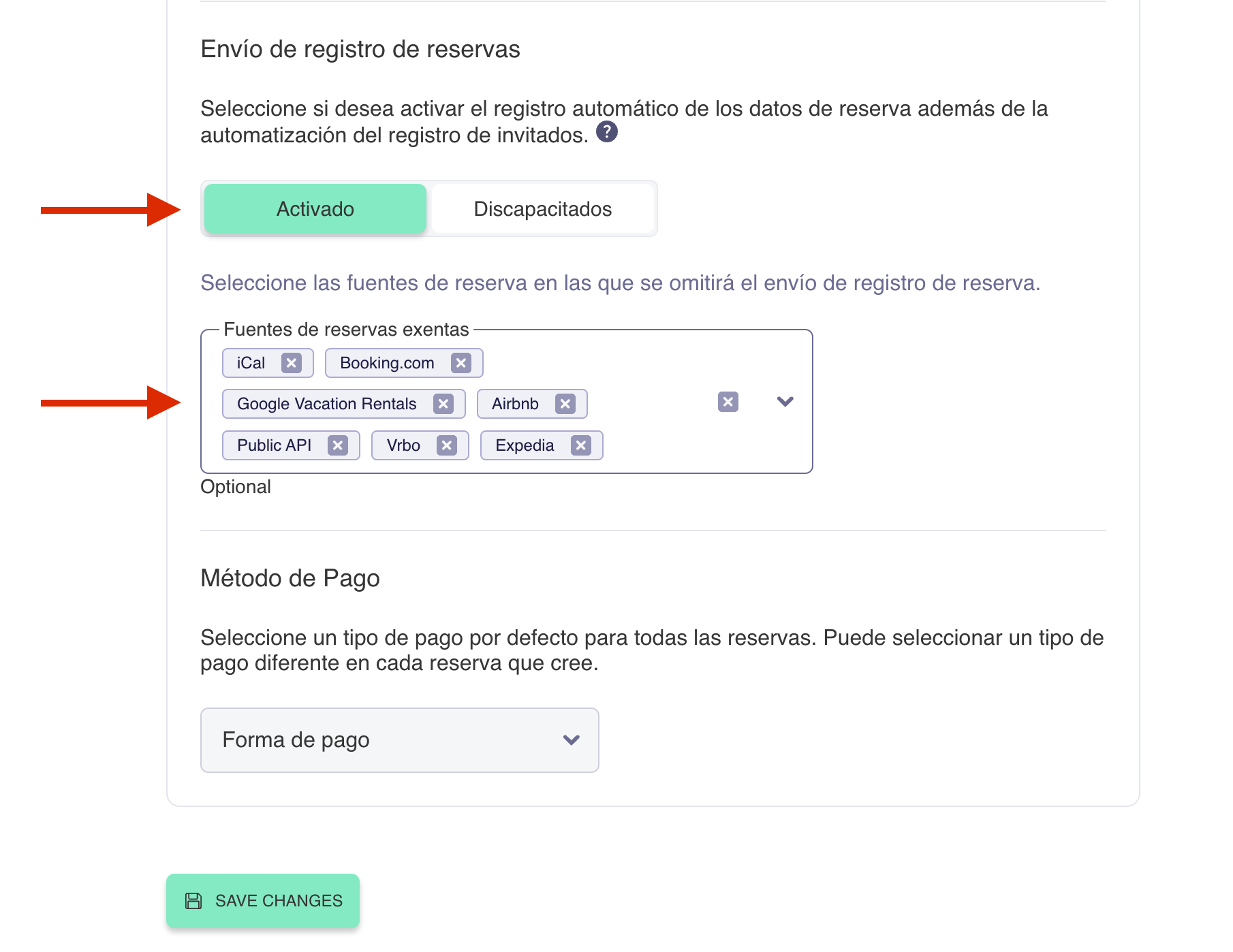Click the Forma de pago chevron arrow
The image size is (1233, 952).
coord(571,740)
